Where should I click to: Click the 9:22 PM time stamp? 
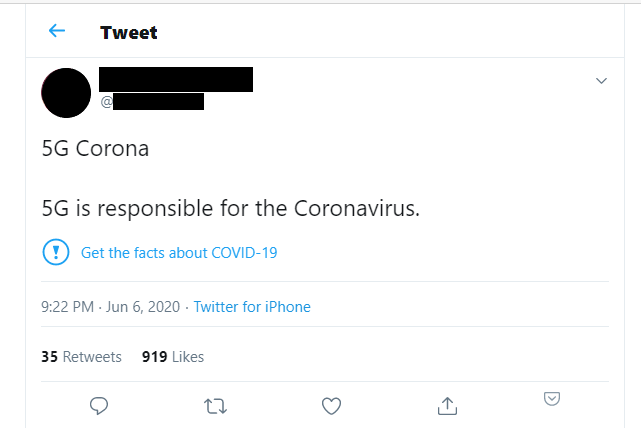67,307
